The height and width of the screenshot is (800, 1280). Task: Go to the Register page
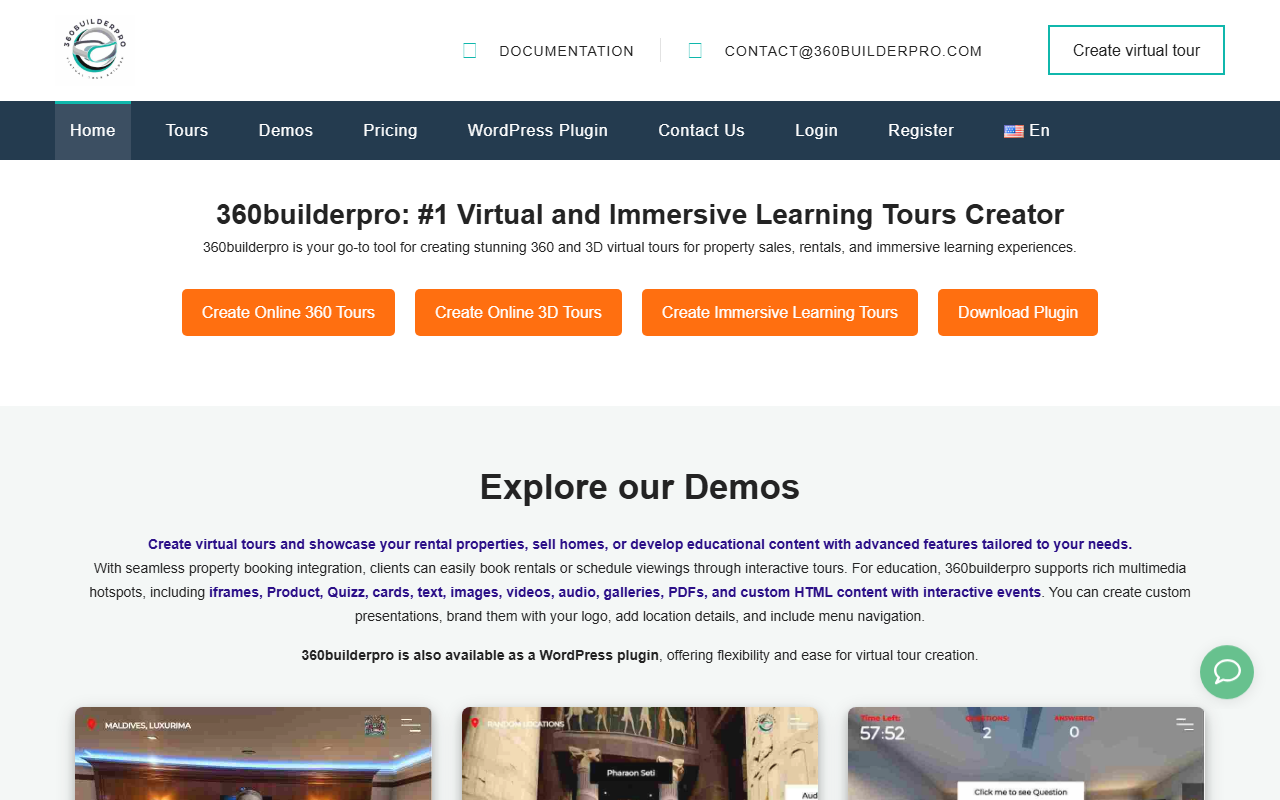pos(921,130)
